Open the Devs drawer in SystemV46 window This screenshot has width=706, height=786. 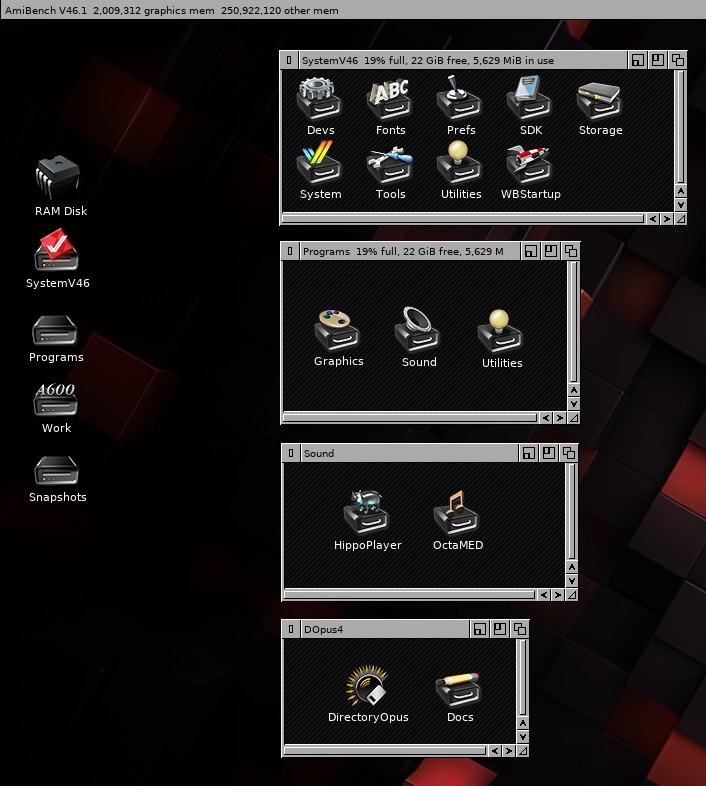click(319, 99)
